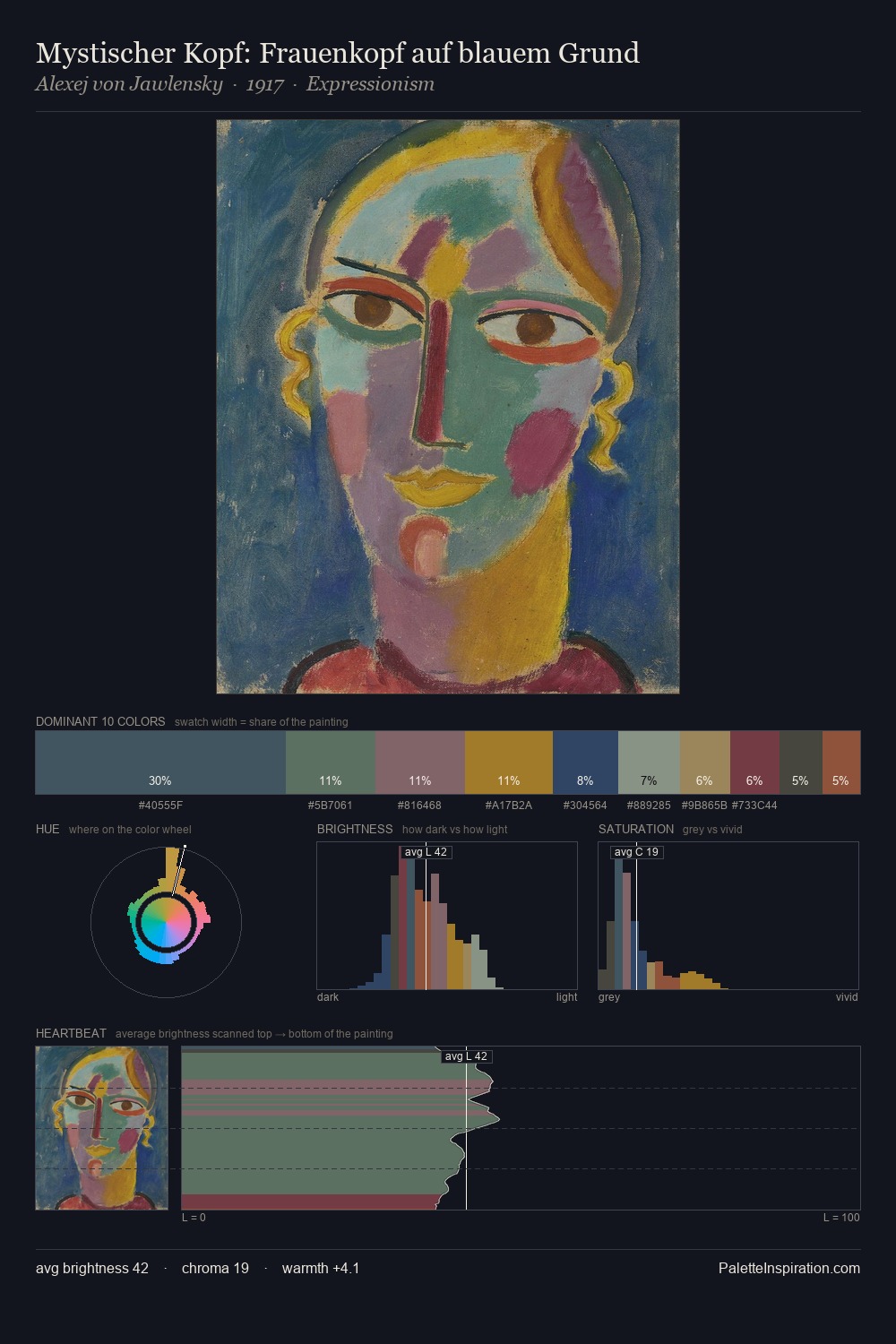
Task: Click the 'BRIGHTNESS' section heading
Action: point(355,829)
